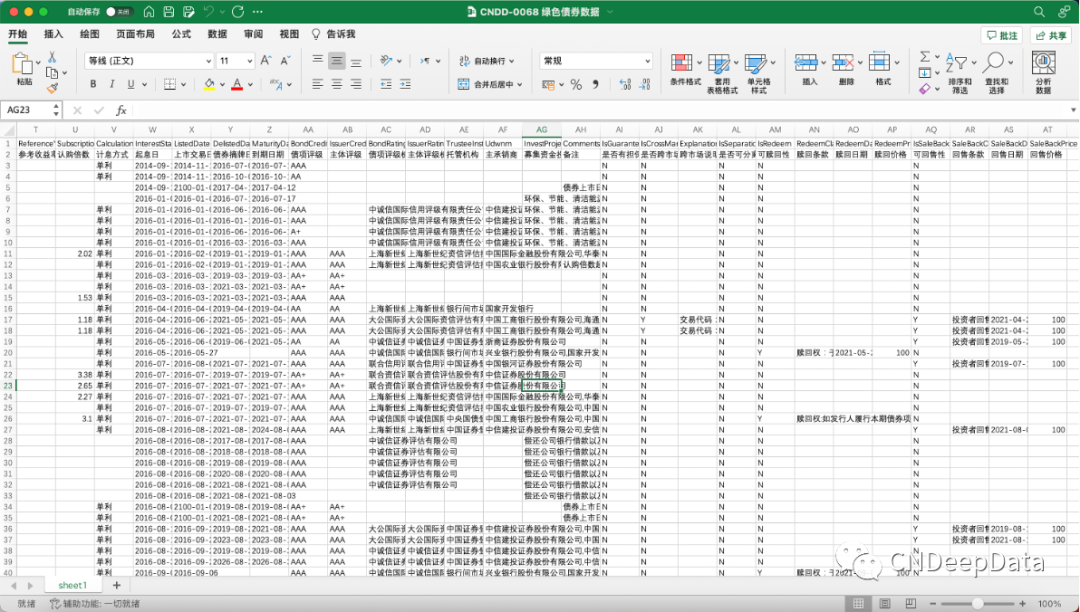Click the insert function fx button
1080x612 pixels.
click(121, 110)
